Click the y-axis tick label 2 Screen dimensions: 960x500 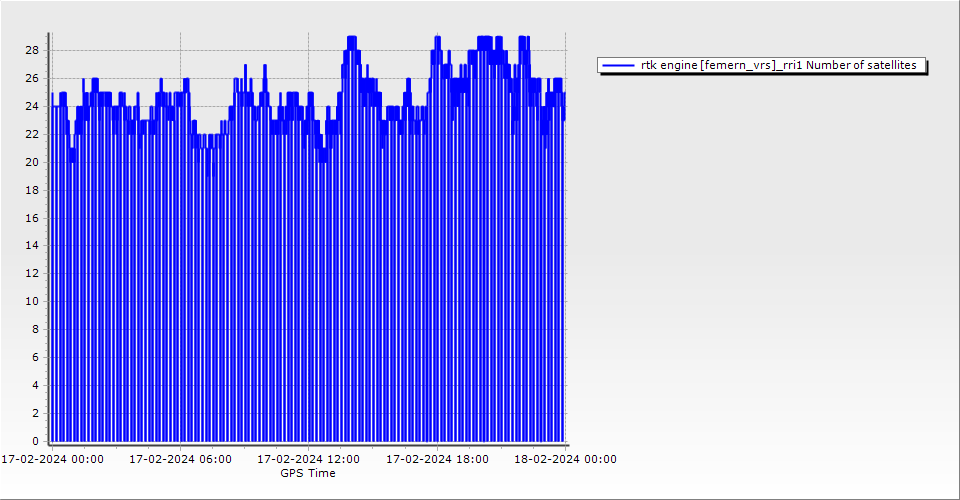tap(36, 413)
